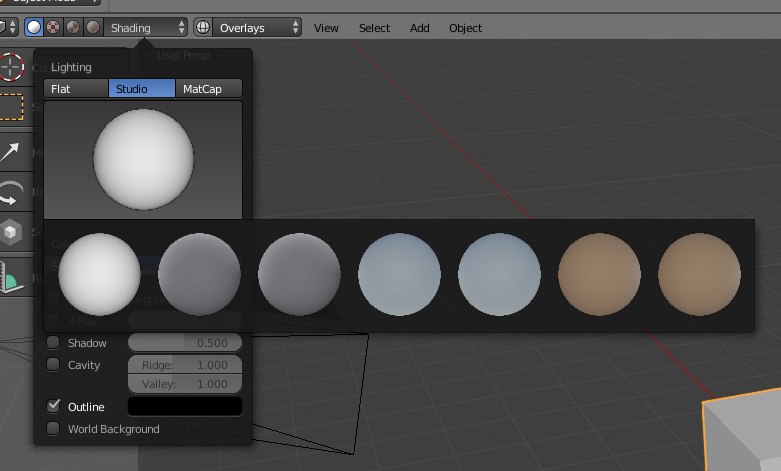This screenshot has height=471, width=781.
Task: Enable the Cavity checkbox
Action: [53, 364]
